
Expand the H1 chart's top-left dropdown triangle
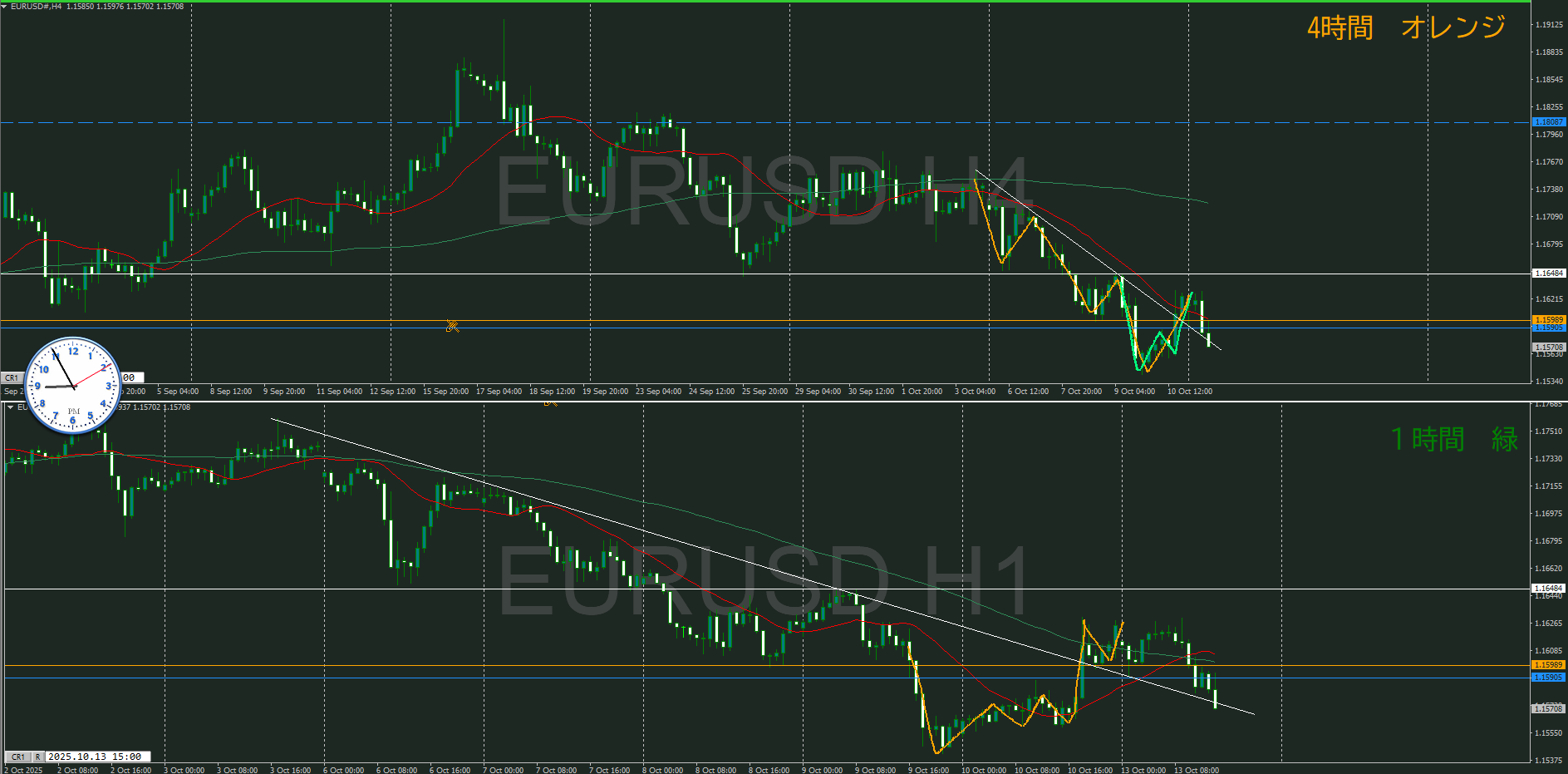click(x=10, y=407)
